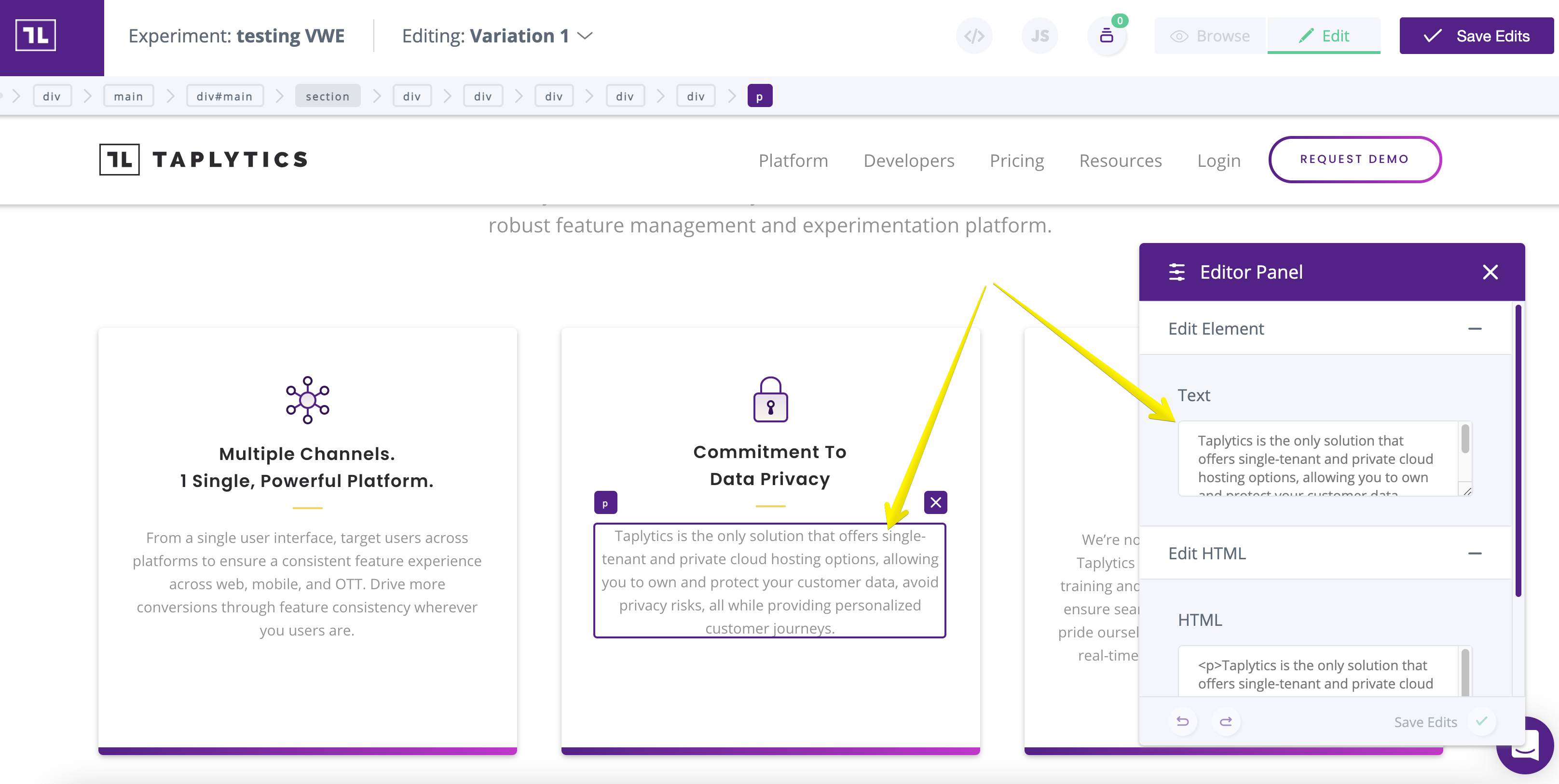Click the Taplytics logo in purple corner
Viewport: 1559px width, 784px height.
36,36
